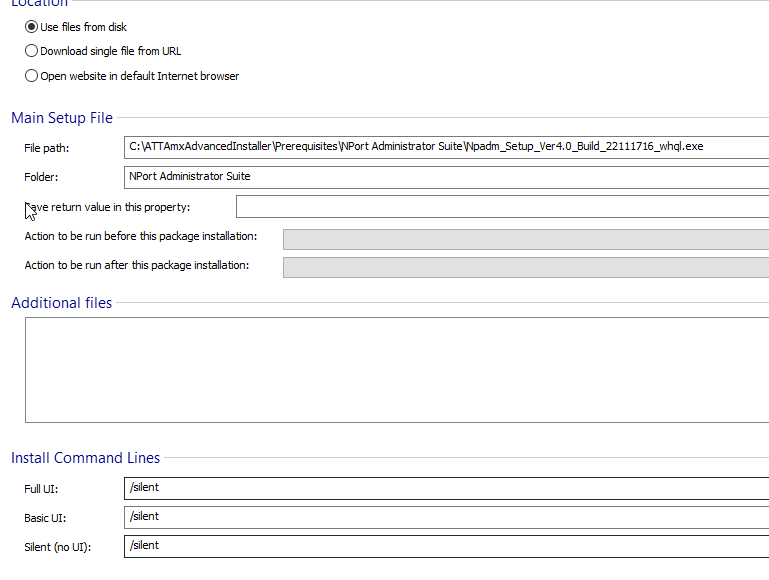This screenshot has height=580, width=769.
Task: Focus the Folder input box
Action: (x=446, y=177)
